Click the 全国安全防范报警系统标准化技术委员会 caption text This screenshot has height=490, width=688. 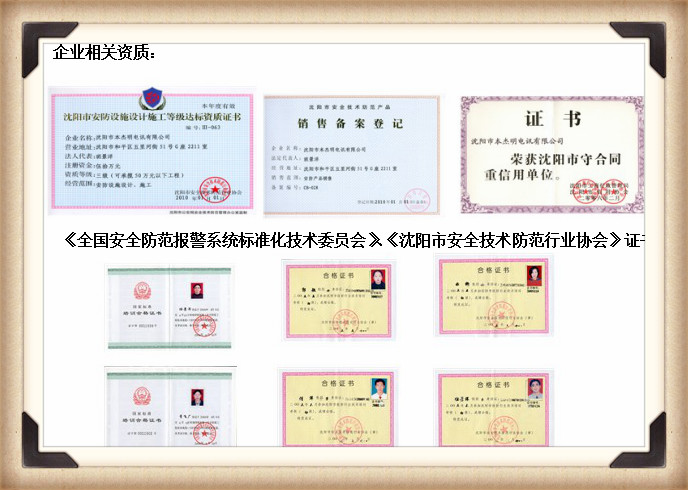pos(217,242)
